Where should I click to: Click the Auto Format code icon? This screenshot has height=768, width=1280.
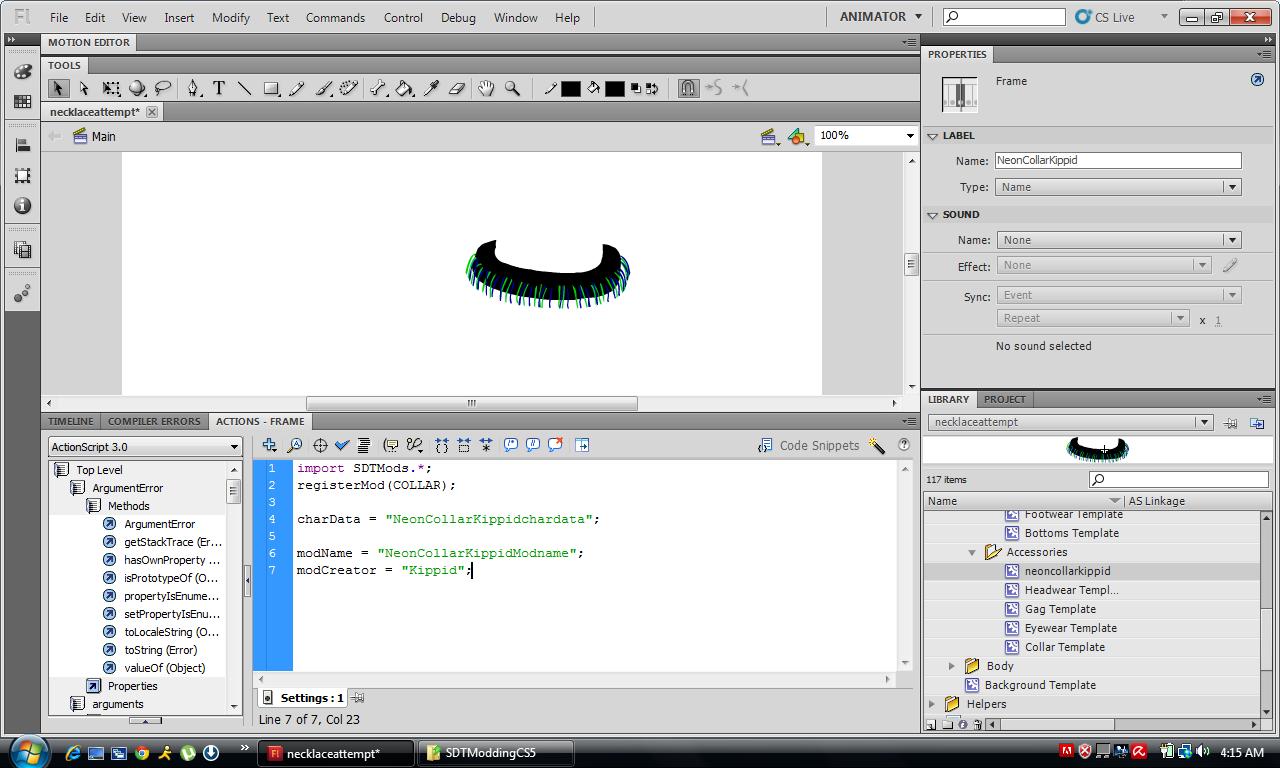click(364, 445)
